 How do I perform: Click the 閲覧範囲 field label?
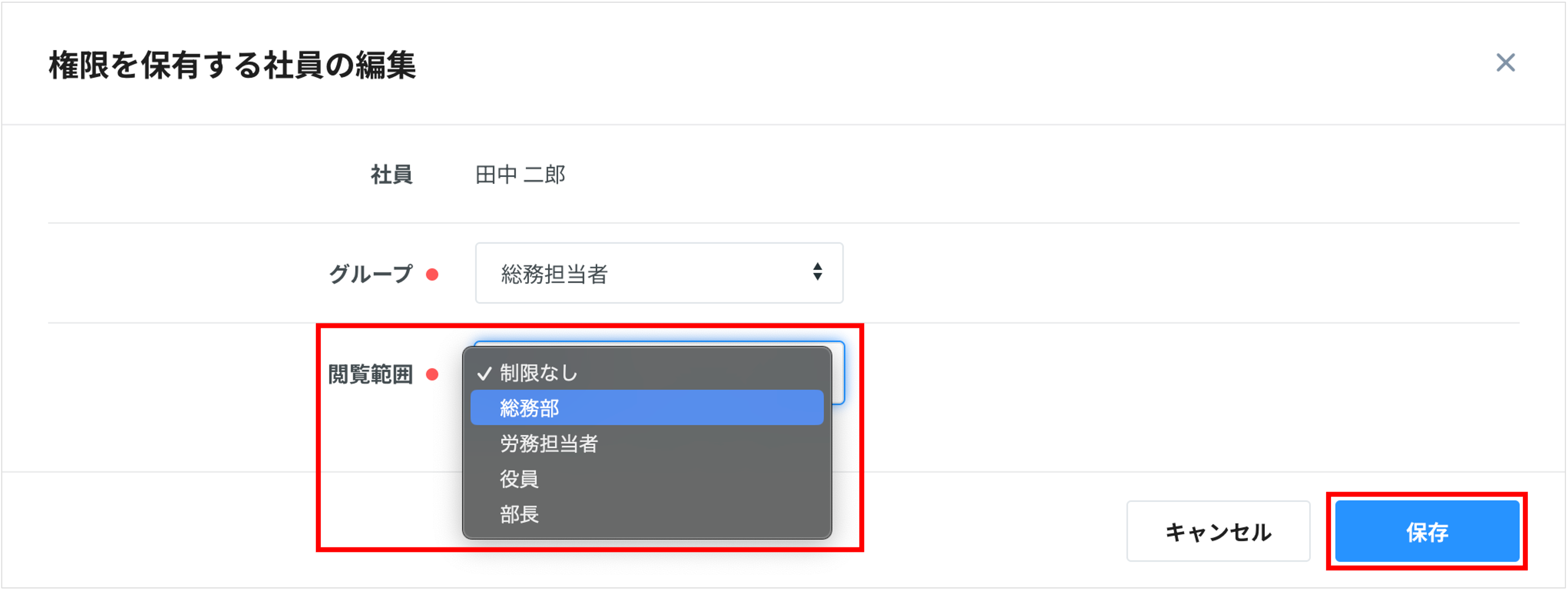click(x=370, y=375)
